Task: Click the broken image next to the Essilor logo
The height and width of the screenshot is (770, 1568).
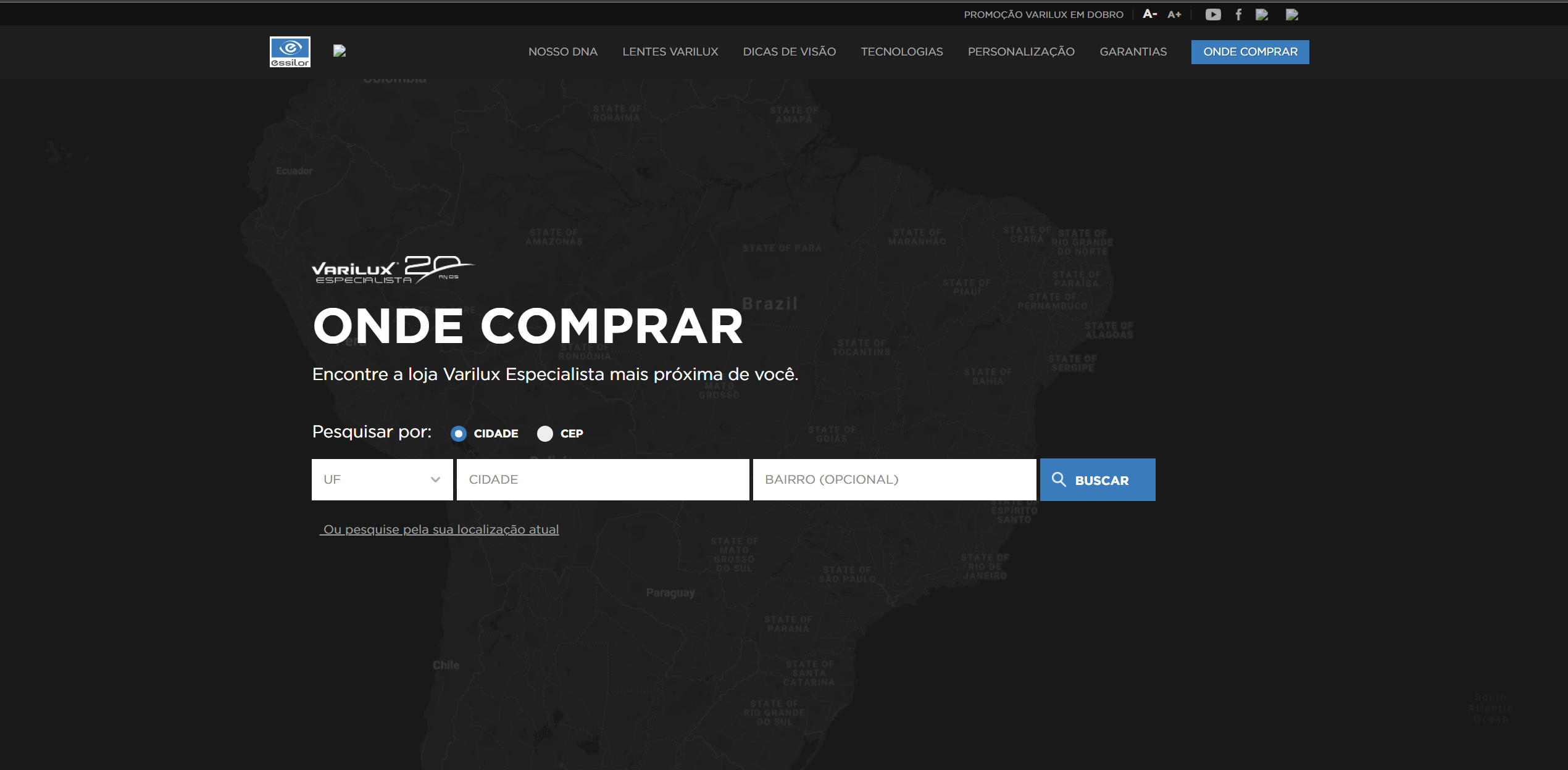Action: coord(340,51)
